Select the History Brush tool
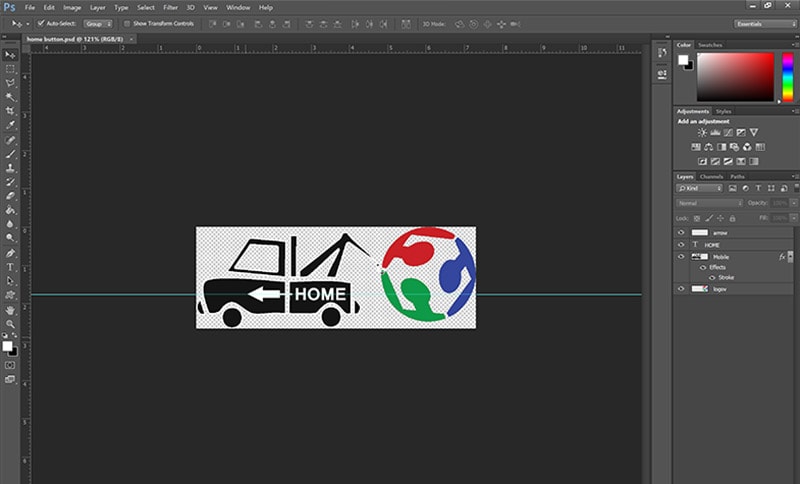Viewport: 800px width, 484px height. tap(10, 182)
